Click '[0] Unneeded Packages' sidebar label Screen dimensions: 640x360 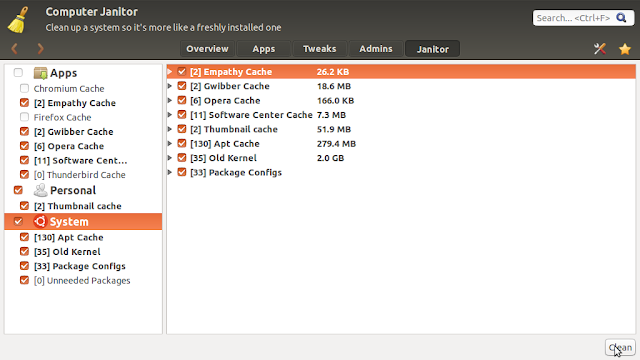pyautogui.click(x=82, y=280)
